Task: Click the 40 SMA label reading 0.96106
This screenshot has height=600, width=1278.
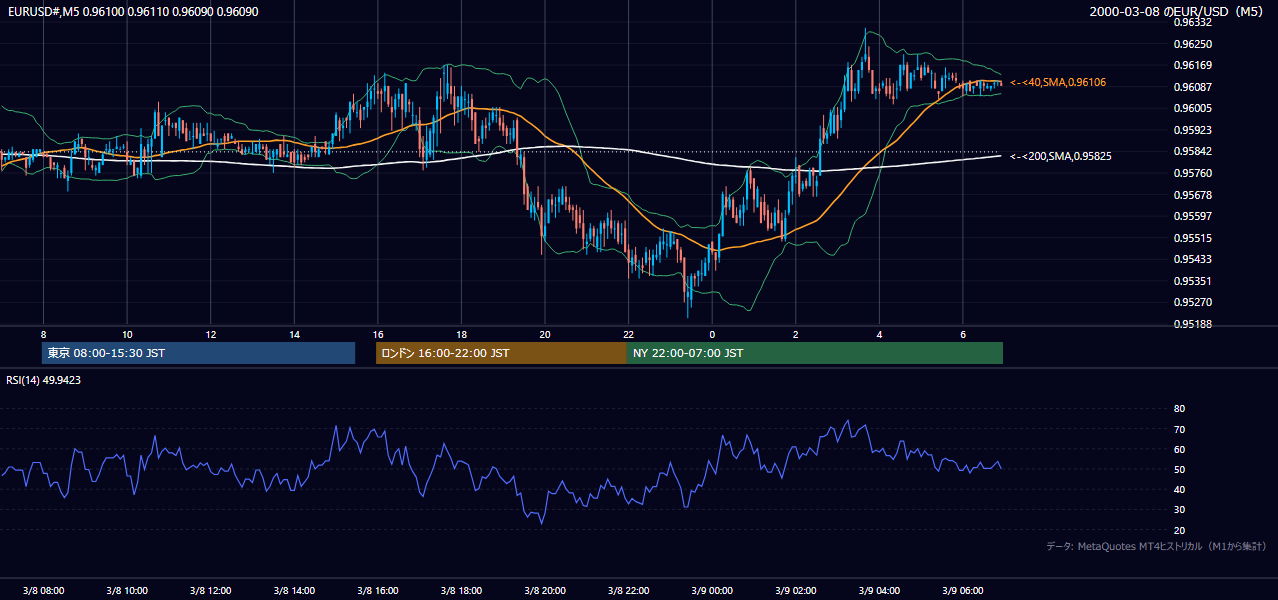Action: coord(1058,82)
